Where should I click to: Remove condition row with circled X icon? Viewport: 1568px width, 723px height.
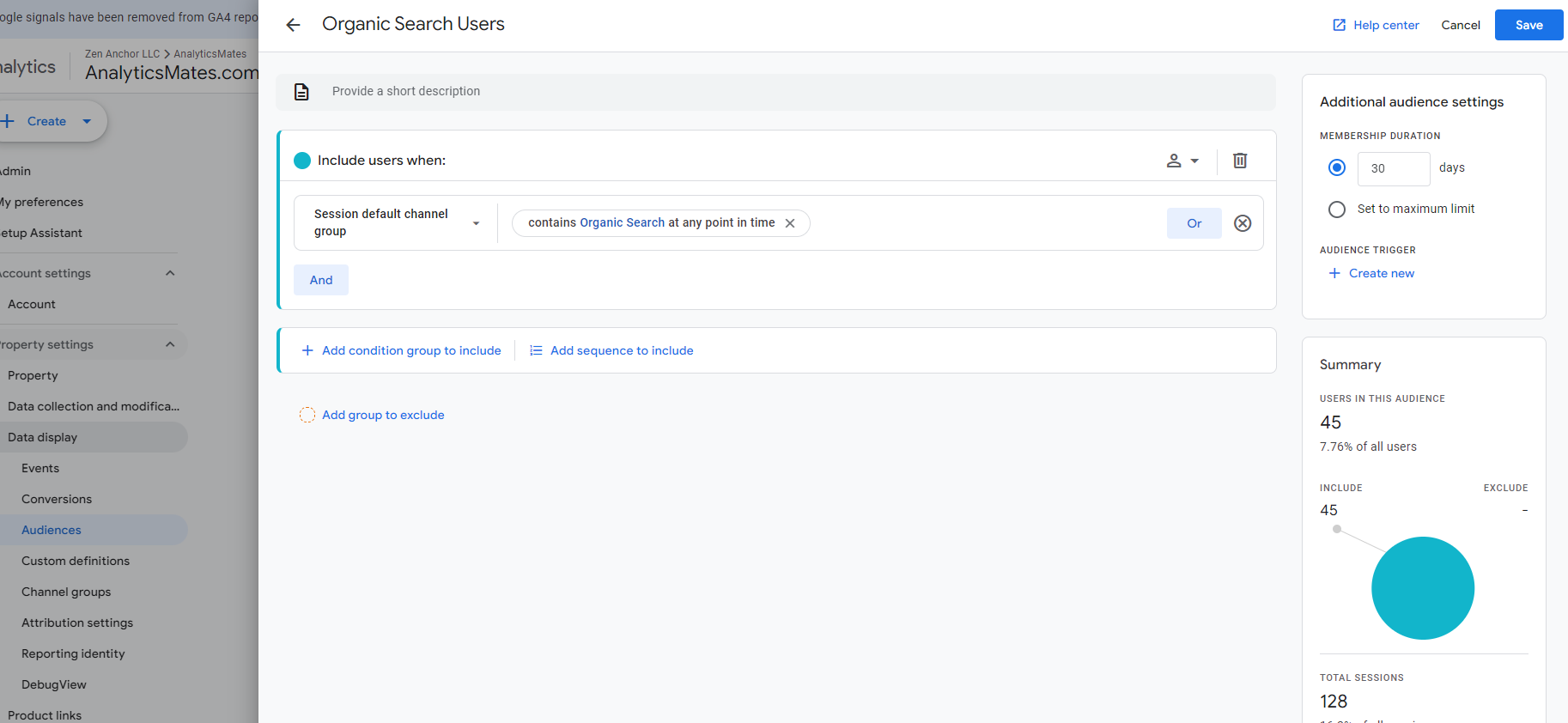click(x=1243, y=223)
